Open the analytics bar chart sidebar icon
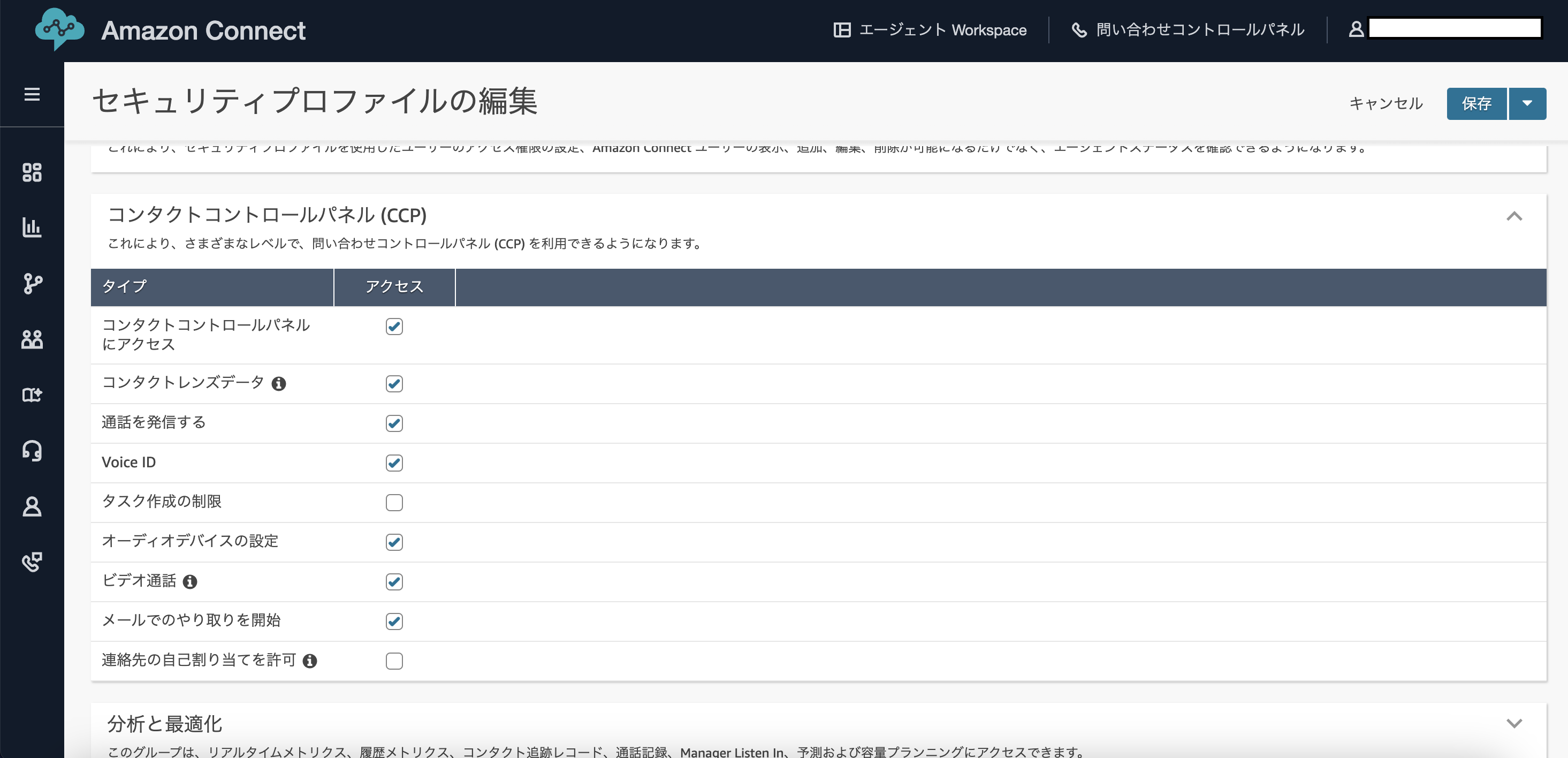 [x=32, y=227]
